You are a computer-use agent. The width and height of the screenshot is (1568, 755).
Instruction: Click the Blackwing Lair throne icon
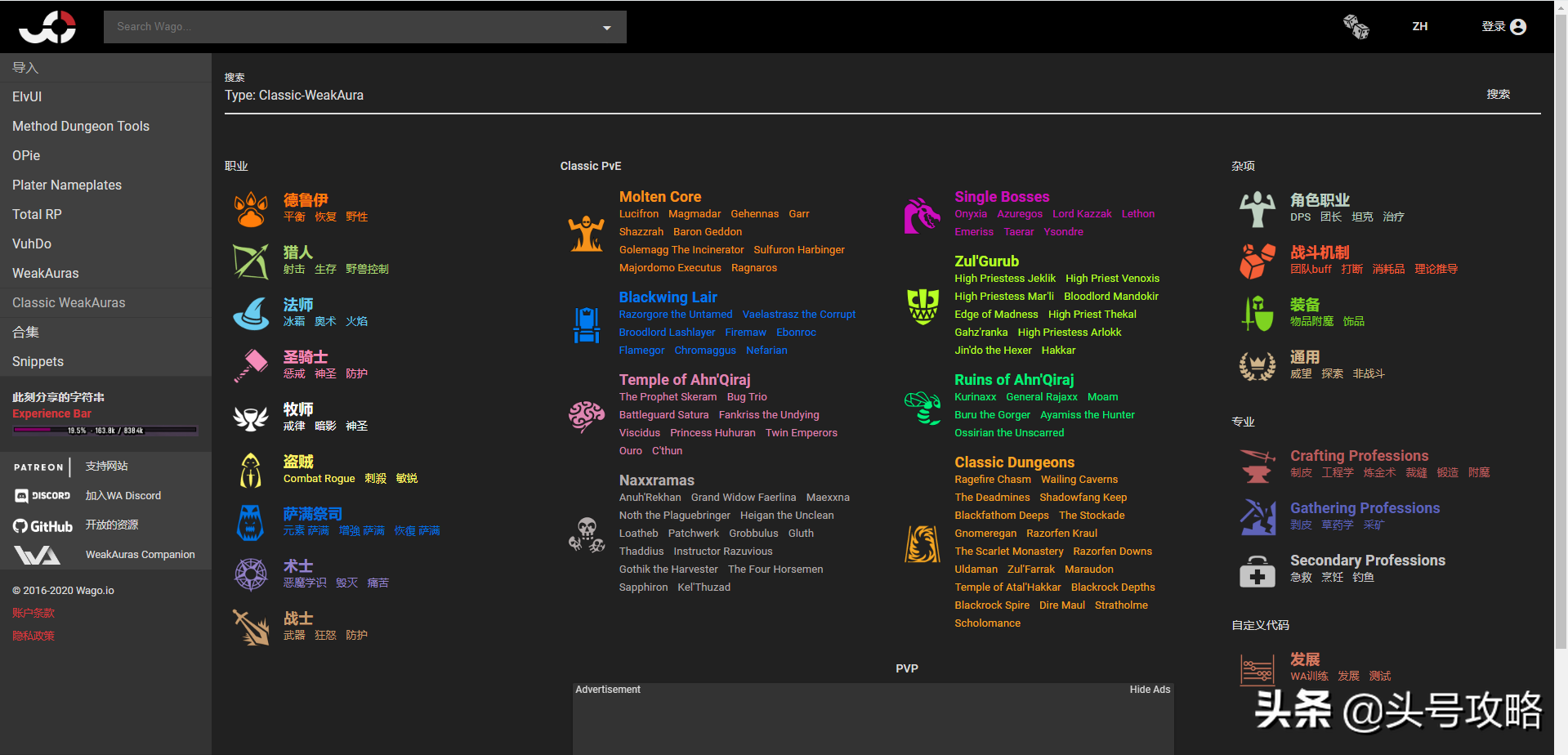coord(586,325)
